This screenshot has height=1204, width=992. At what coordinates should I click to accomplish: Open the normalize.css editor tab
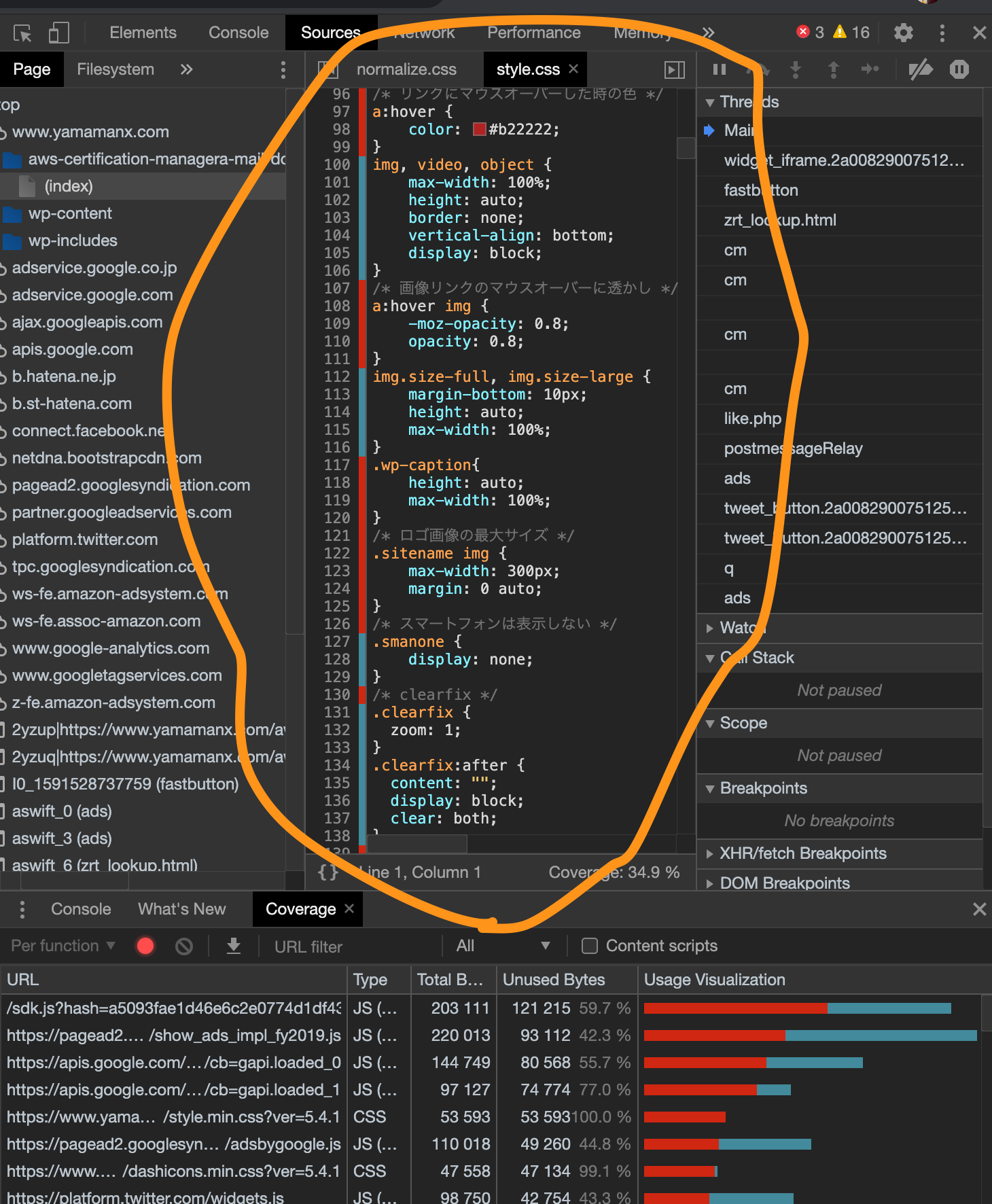(406, 69)
